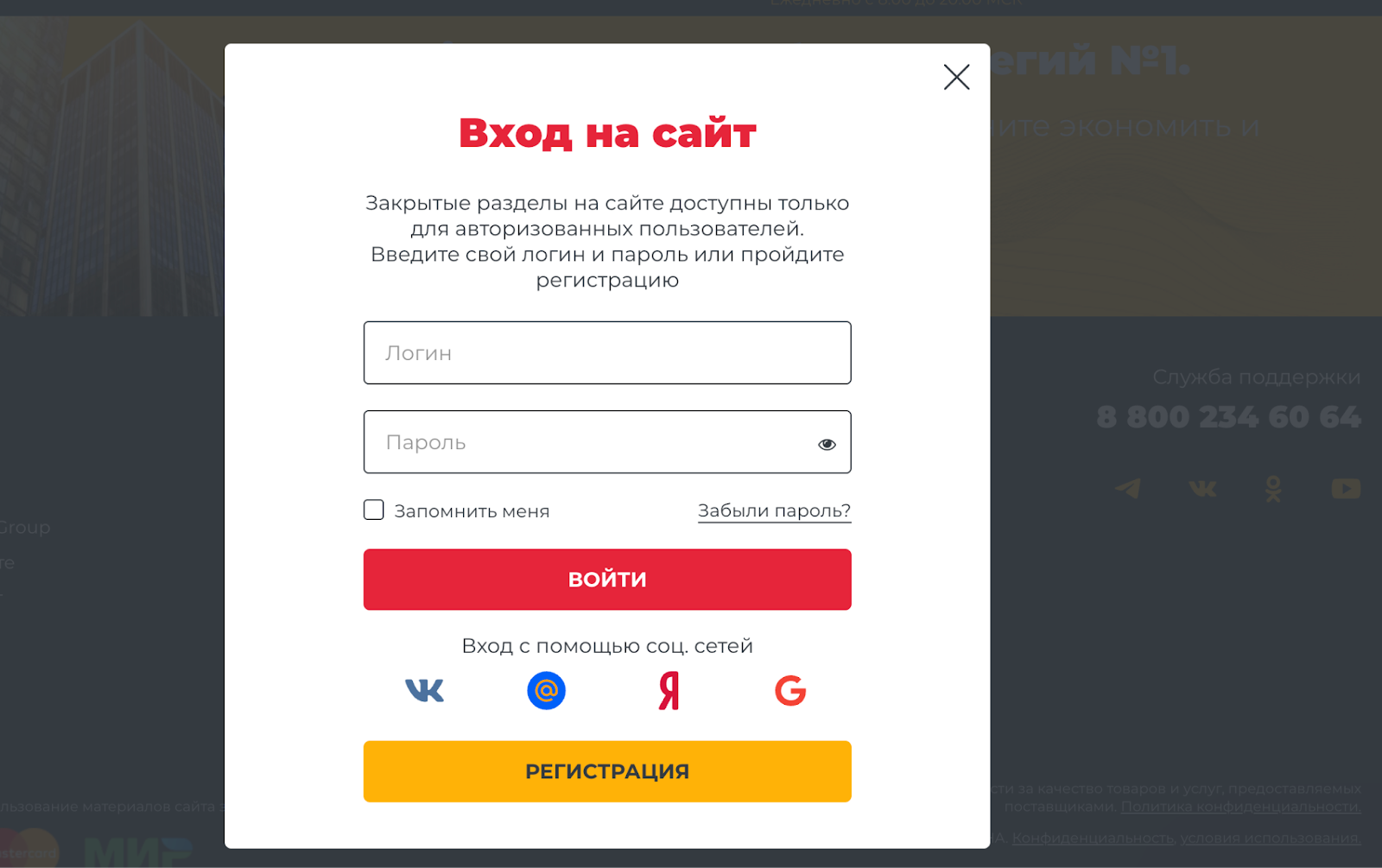Screen dimensions: 1382x868
Task: Close the Вход на сайт dialog
Action: 956,77
